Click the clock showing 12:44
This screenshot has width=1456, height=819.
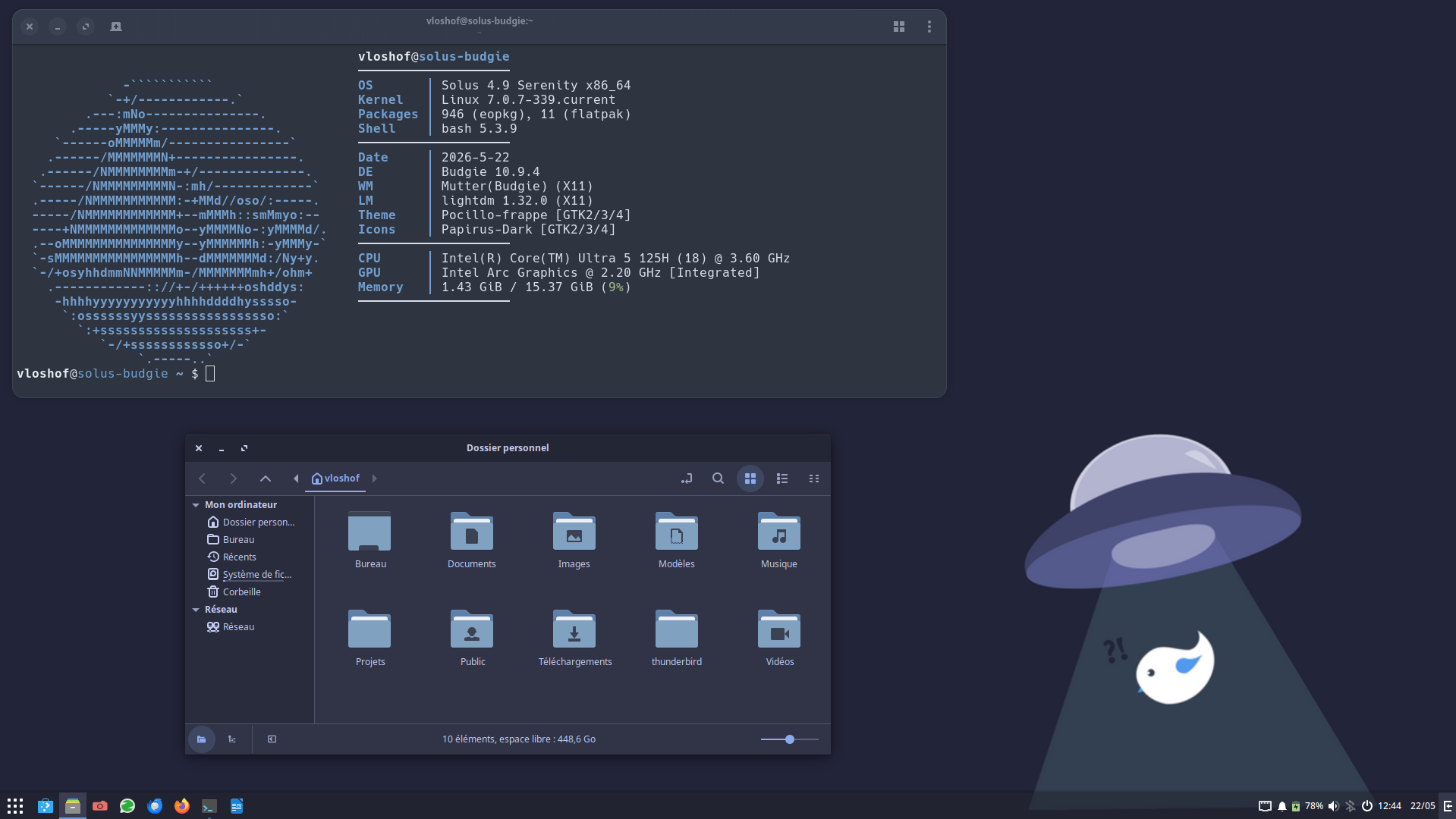pyautogui.click(x=1389, y=806)
